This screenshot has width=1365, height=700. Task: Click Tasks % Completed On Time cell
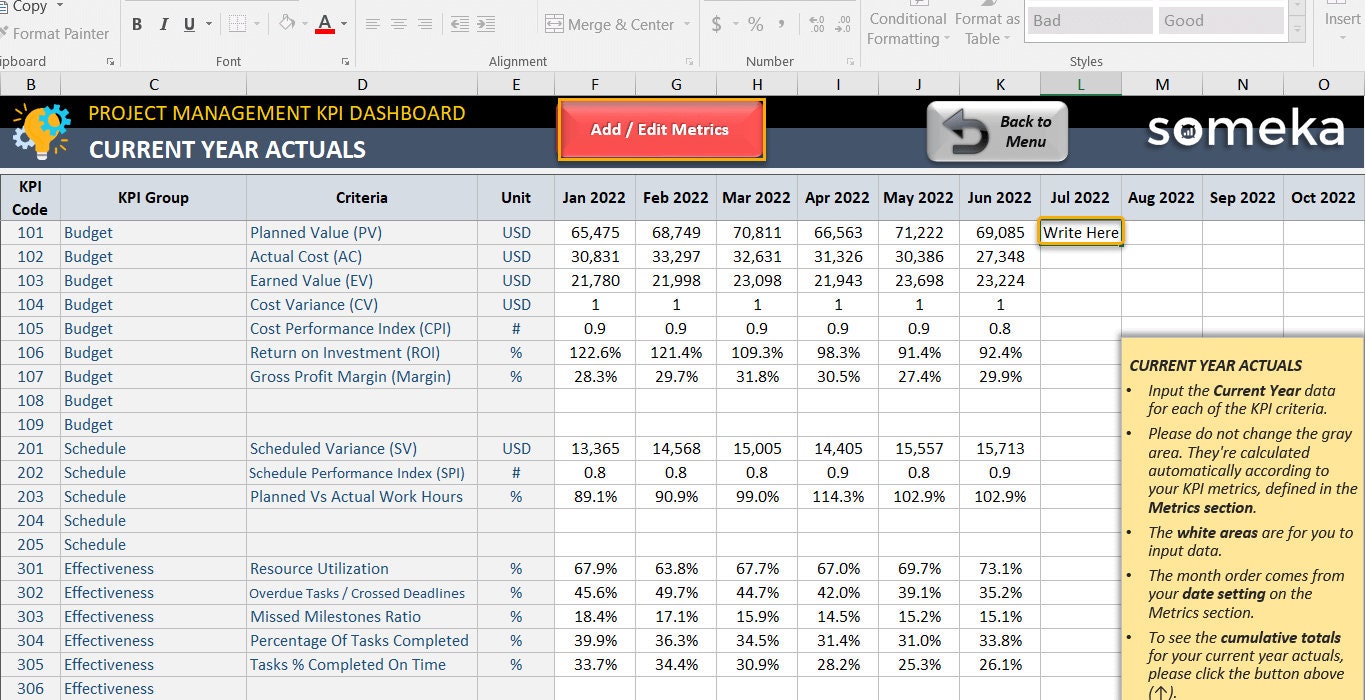362,665
